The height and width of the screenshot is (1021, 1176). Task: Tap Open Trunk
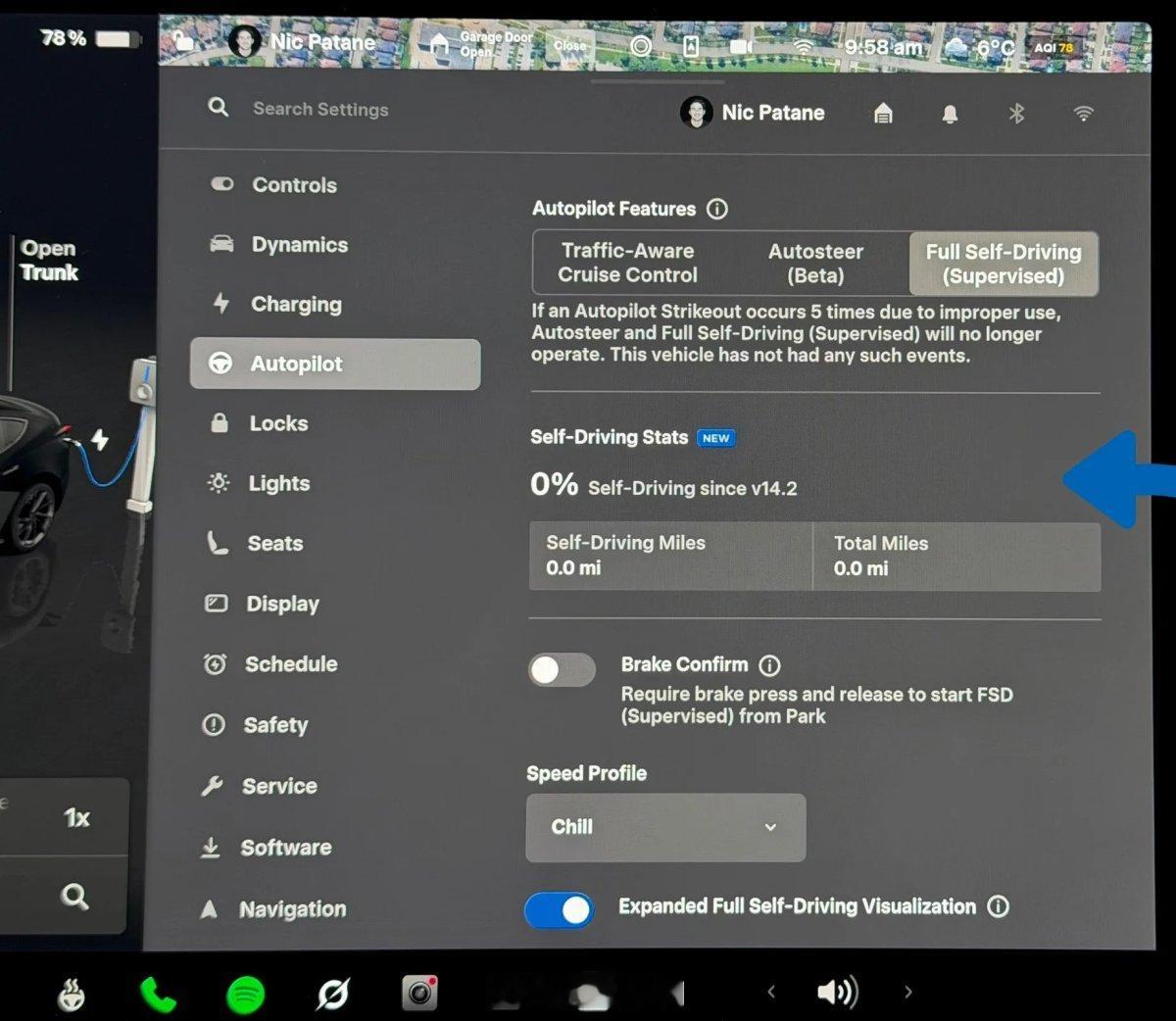click(48, 261)
